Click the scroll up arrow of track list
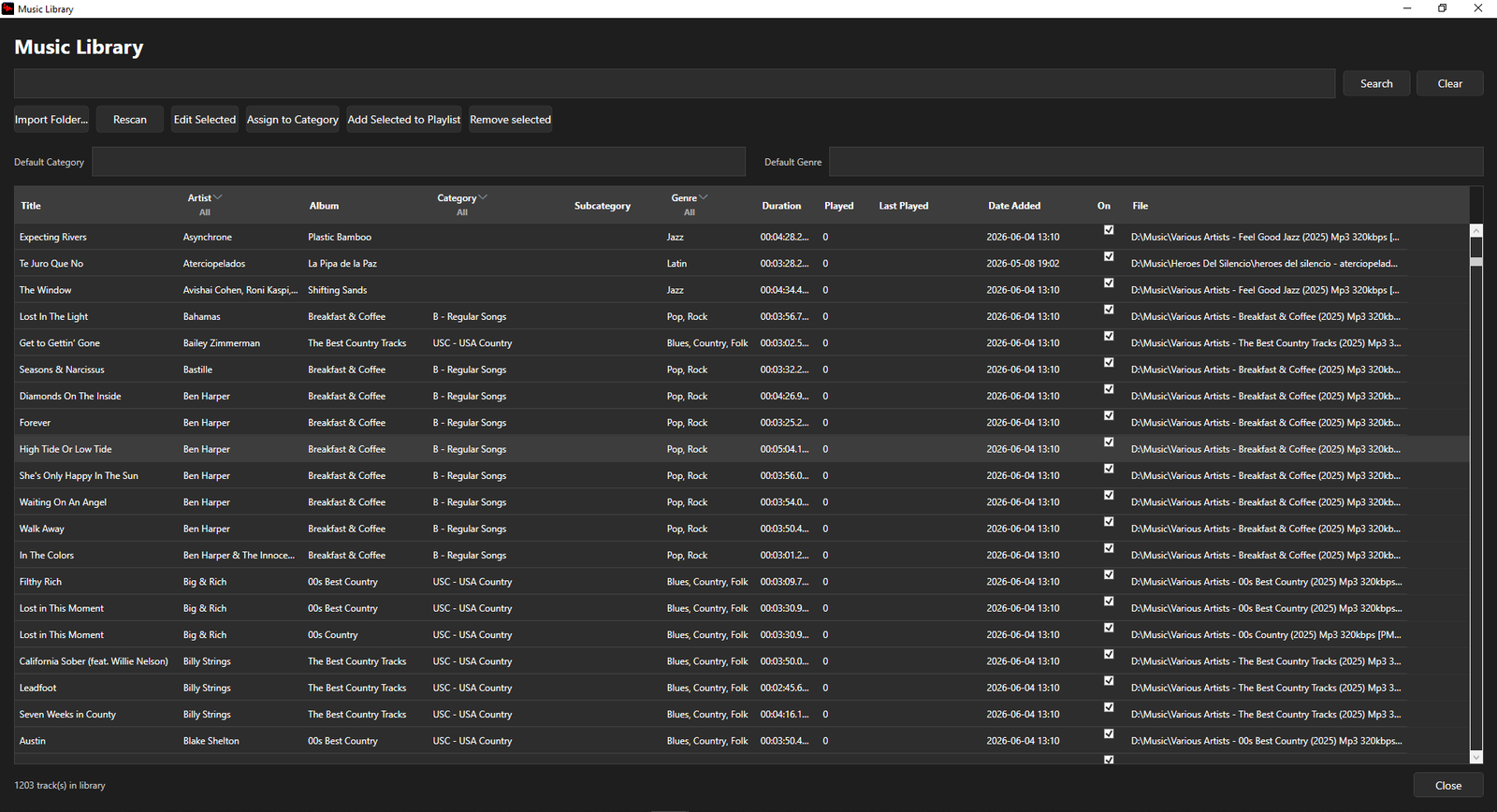 (1476, 230)
